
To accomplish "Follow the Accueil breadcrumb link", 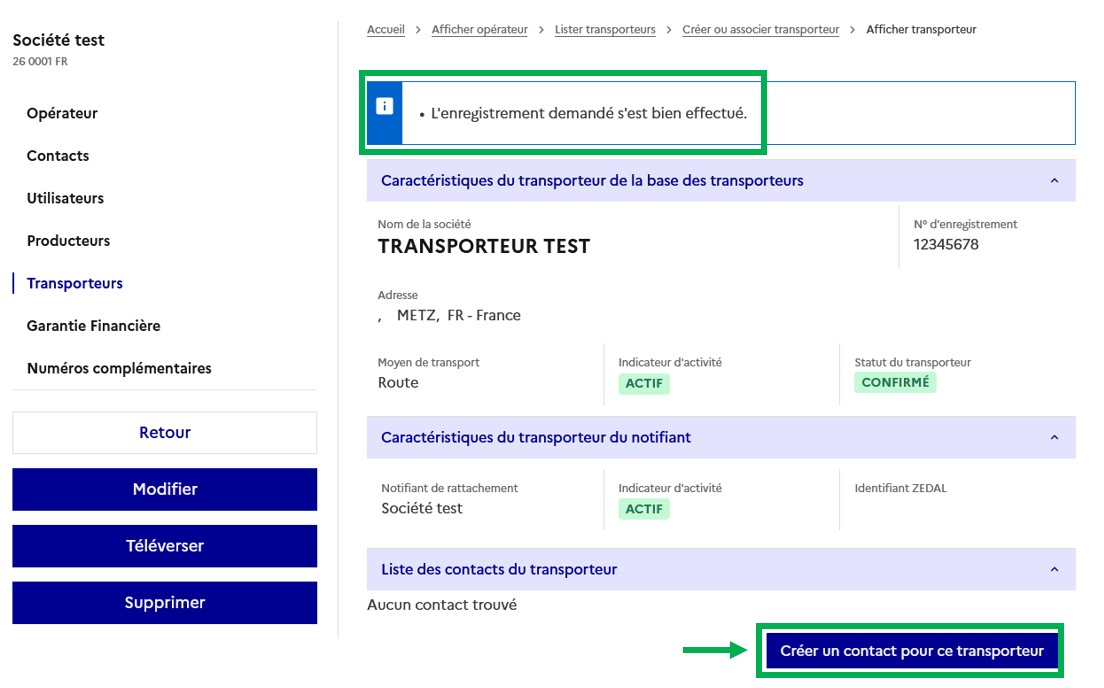I will tap(386, 30).
